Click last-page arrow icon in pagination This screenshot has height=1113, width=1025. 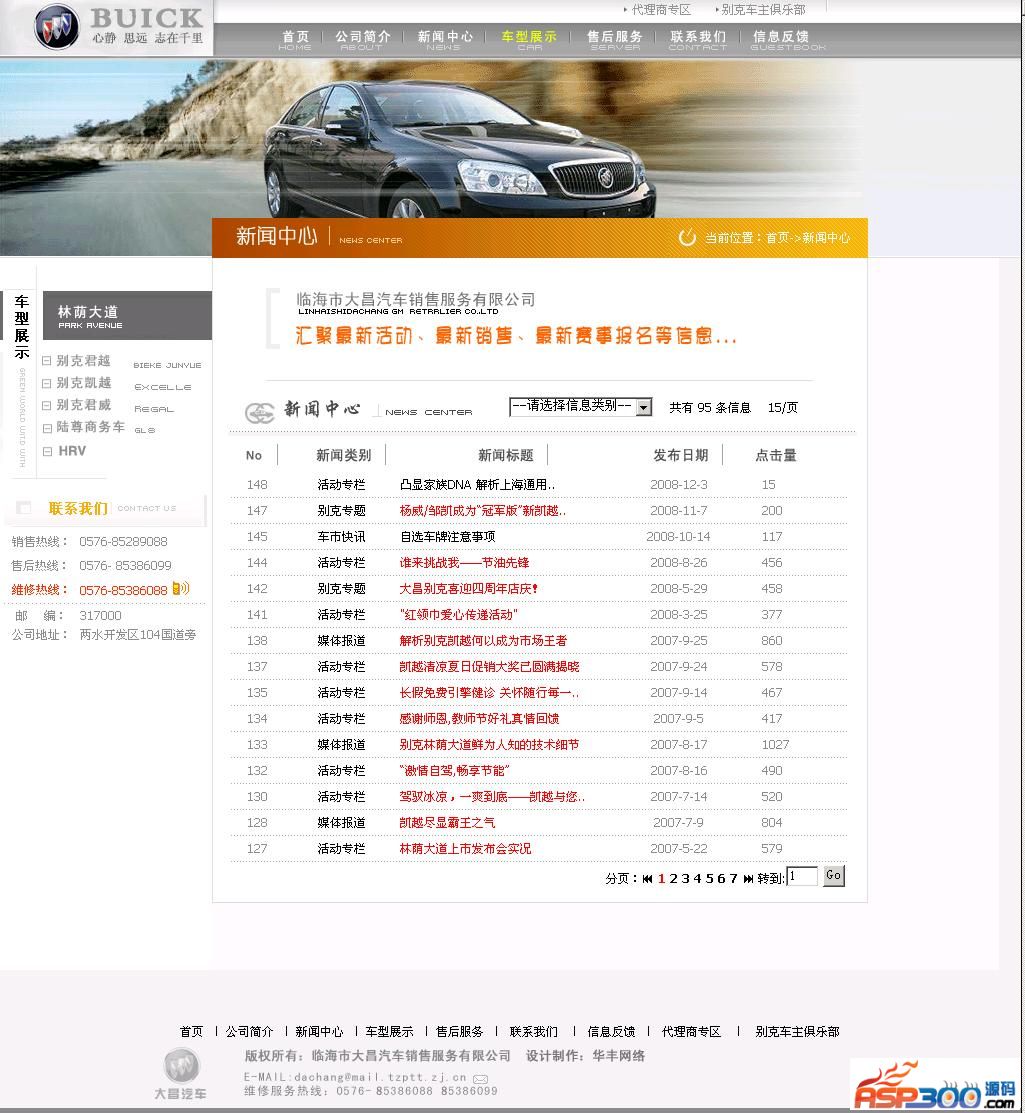pyautogui.click(x=748, y=879)
